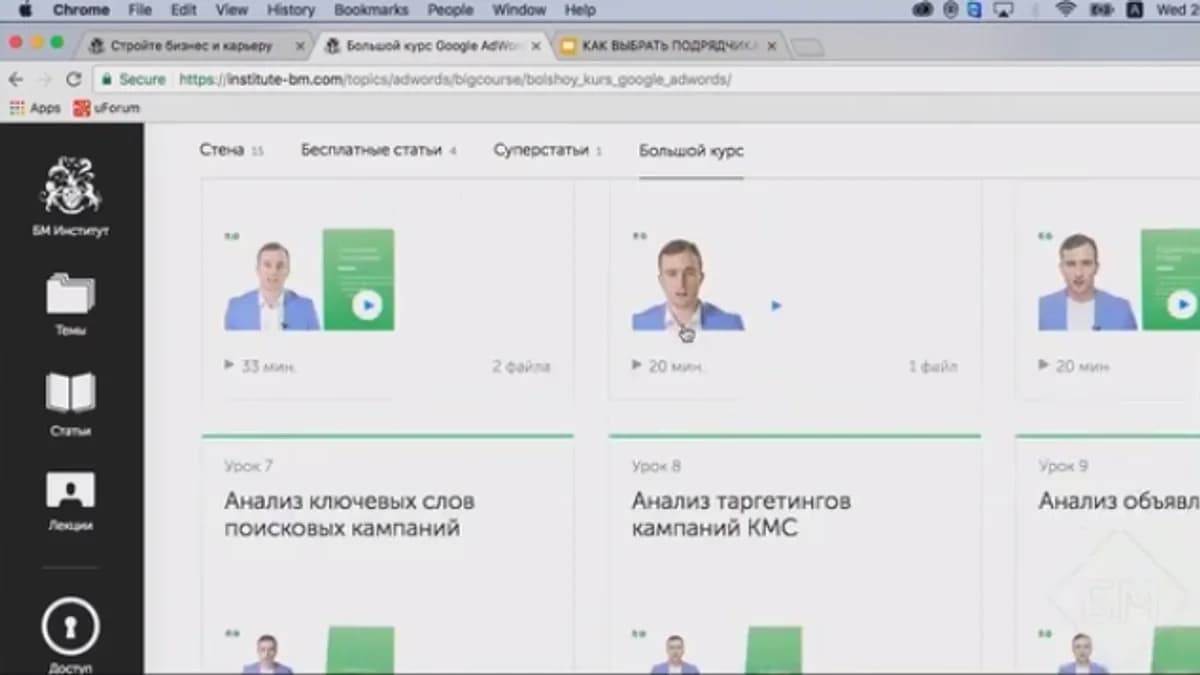
Task: Open the Урок 9 Анализ объявл lesson title
Action: click(x=1118, y=501)
